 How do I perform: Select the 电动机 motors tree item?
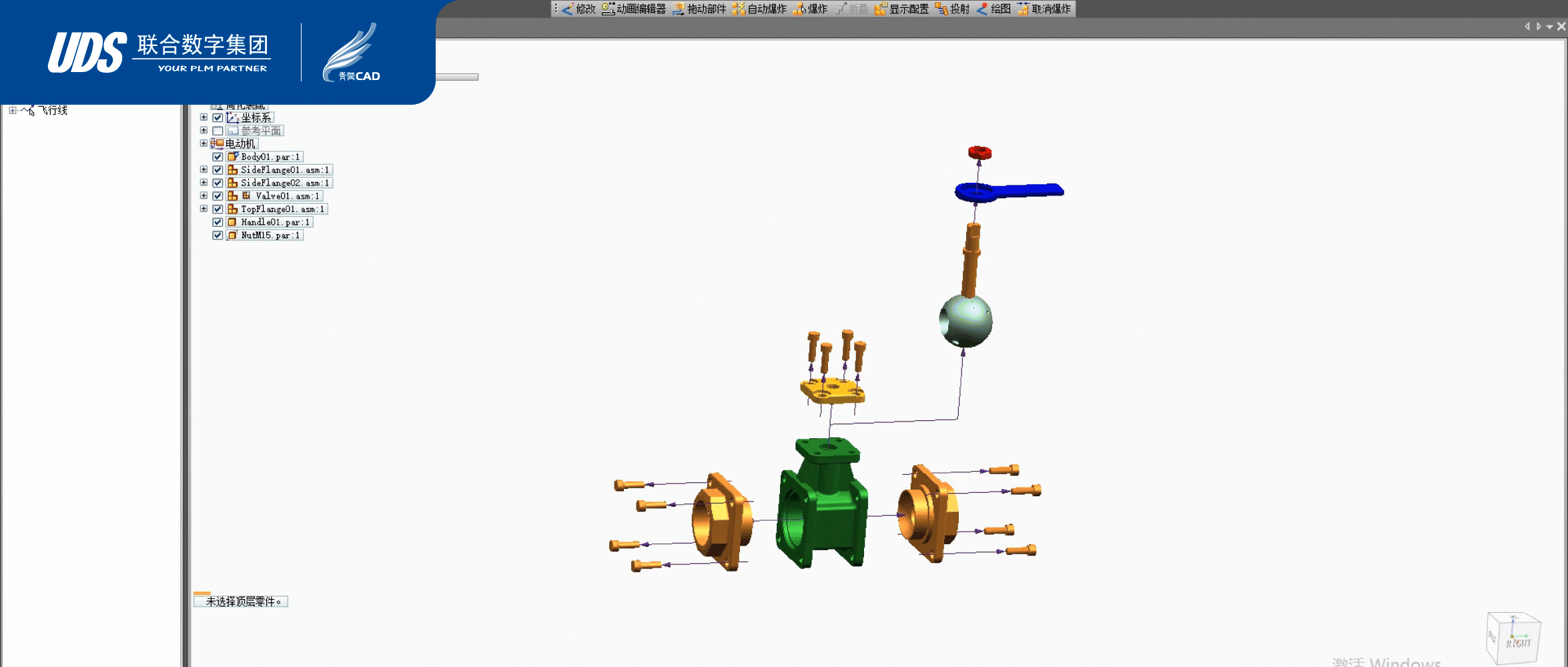tap(240, 143)
